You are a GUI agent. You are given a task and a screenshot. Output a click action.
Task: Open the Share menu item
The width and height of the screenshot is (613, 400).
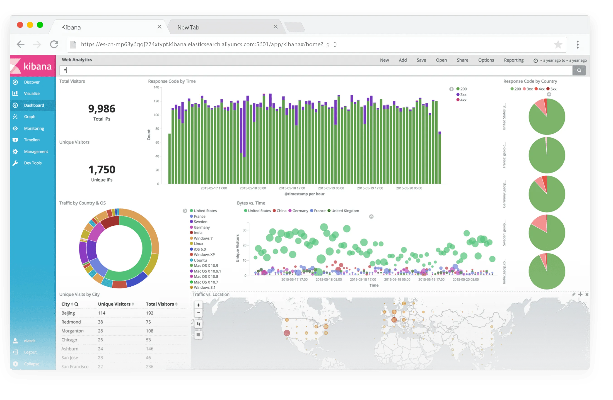462,61
